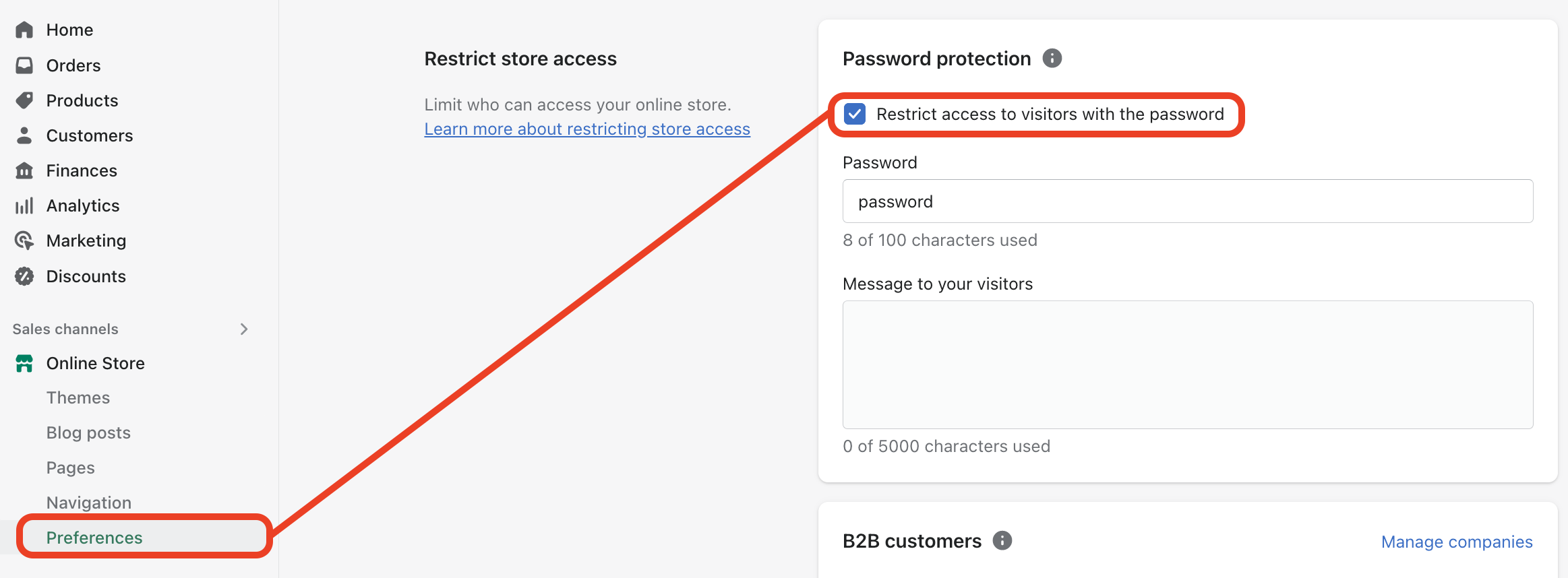
Task: Click the Analytics bar chart icon
Action: (x=24, y=205)
